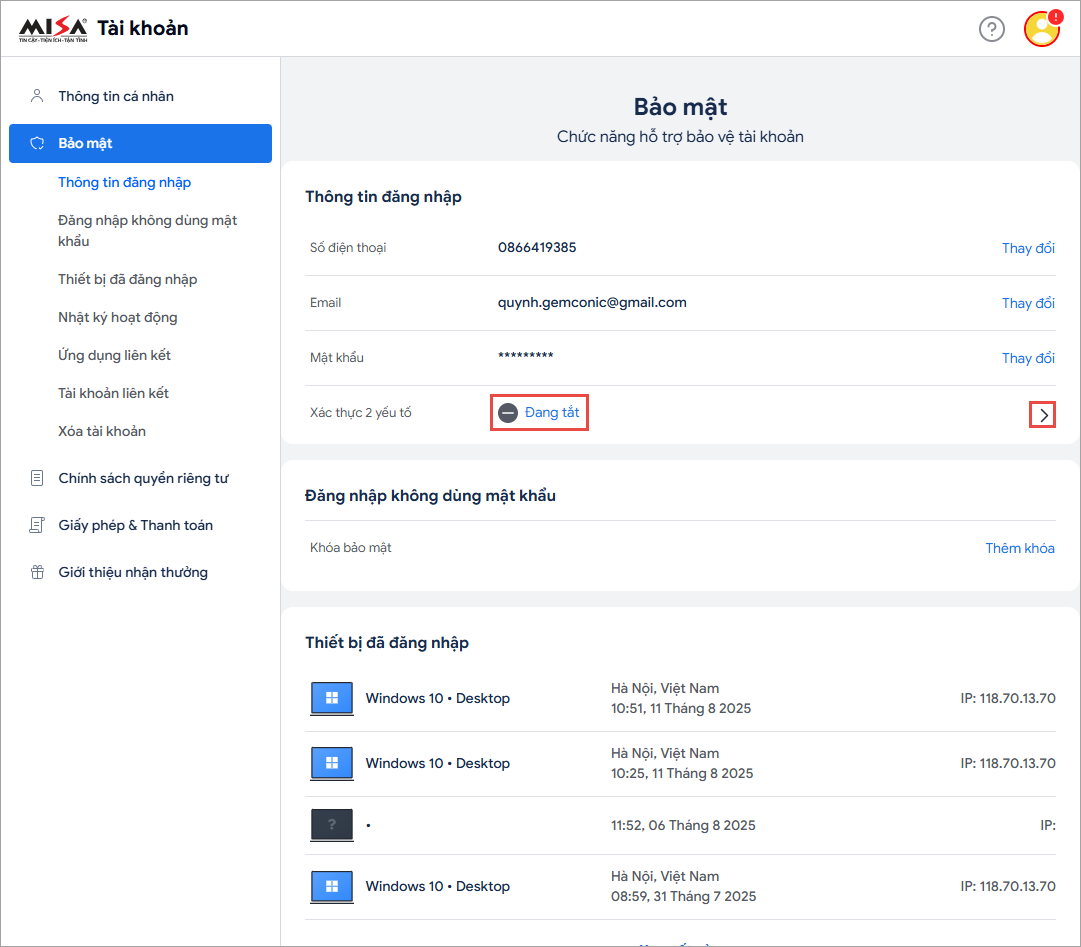
Task: Open Thiết bị đã đăng nhập sidebar item
Action: pos(127,279)
